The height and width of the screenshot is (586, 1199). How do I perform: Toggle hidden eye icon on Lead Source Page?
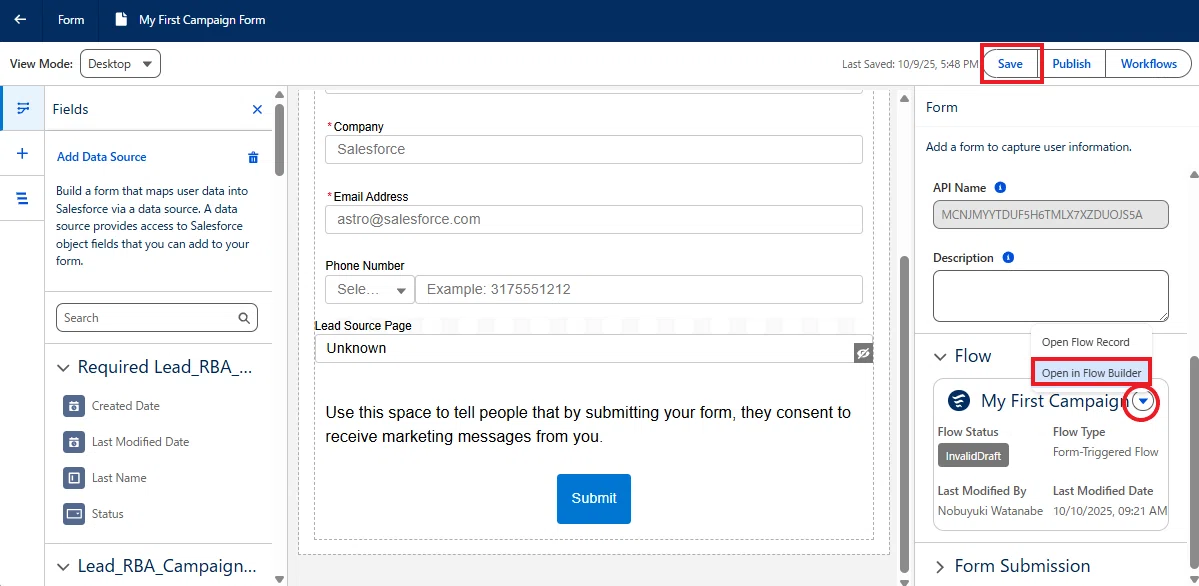863,353
